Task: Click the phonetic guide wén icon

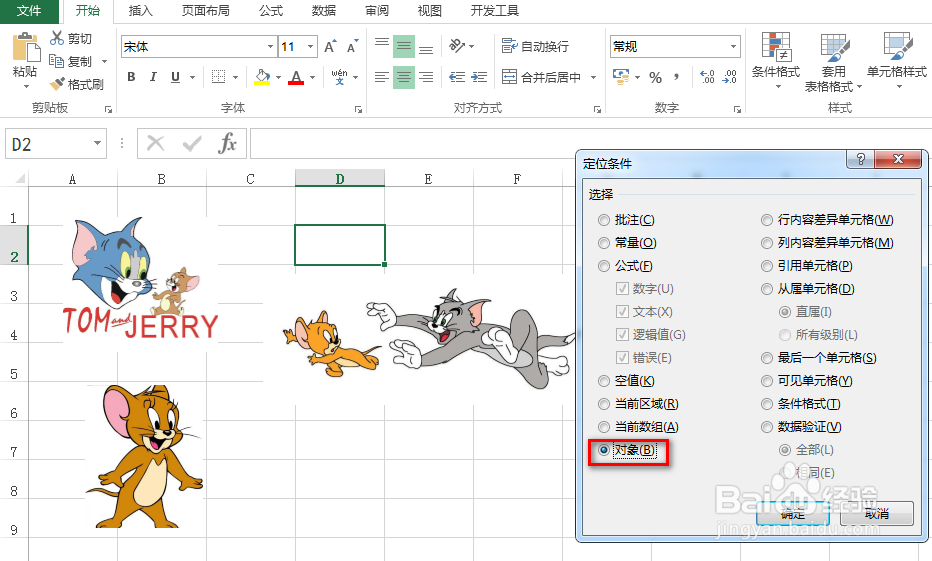Action: pyautogui.click(x=339, y=77)
